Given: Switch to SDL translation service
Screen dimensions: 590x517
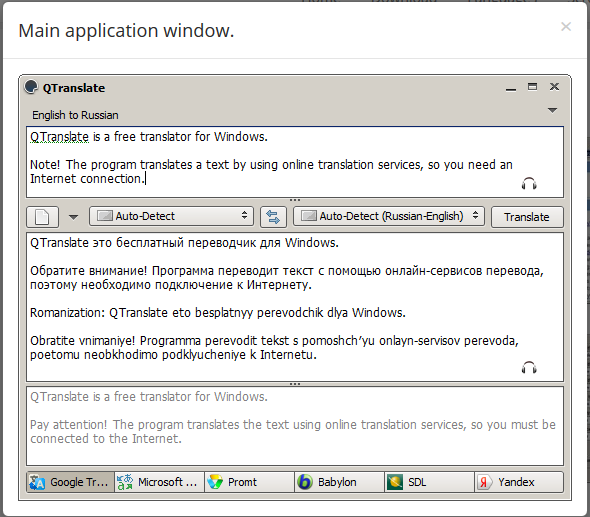Looking at the screenshot, I should pos(429,482).
